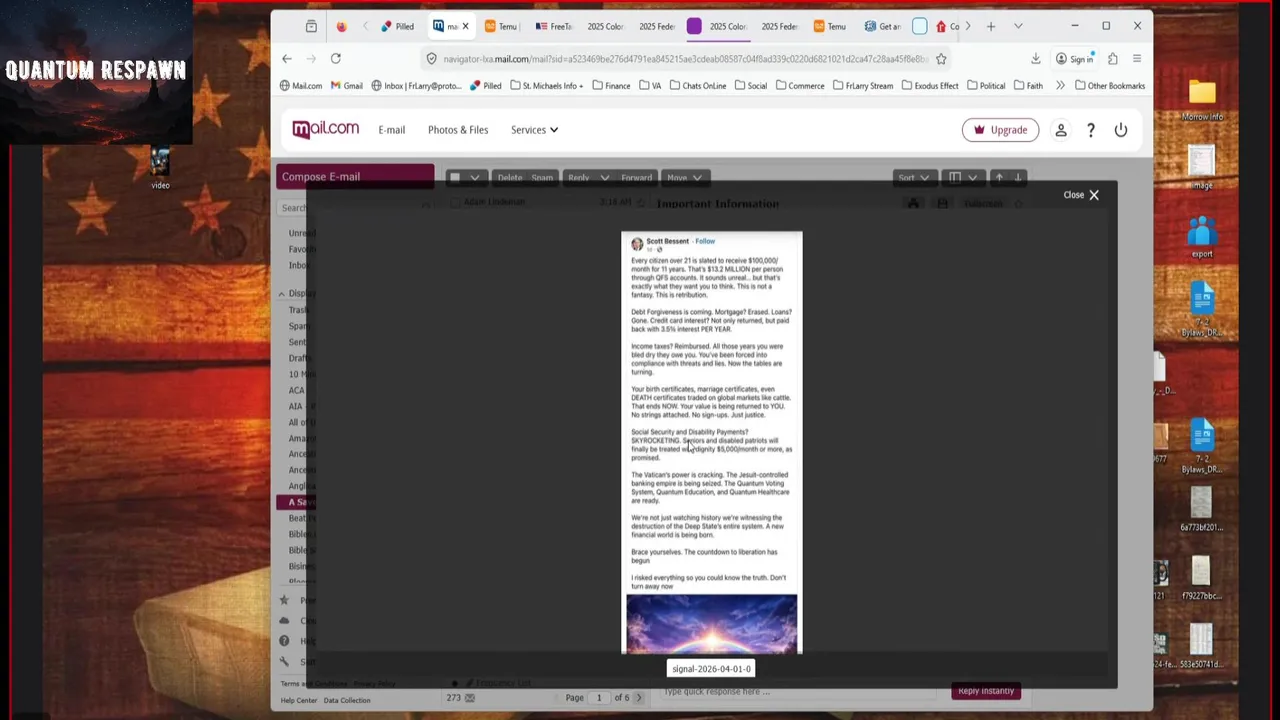Screen dimensions: 1280x720
Task: Switch to the first Temu browser tab
Action: [x=501, y=26]
